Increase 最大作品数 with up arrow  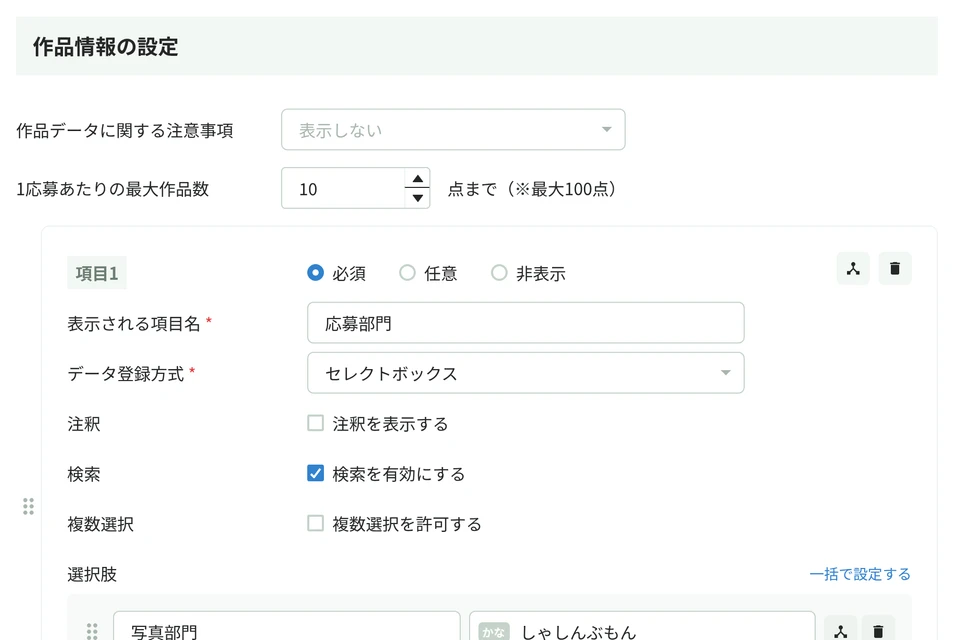click(418, 179)
